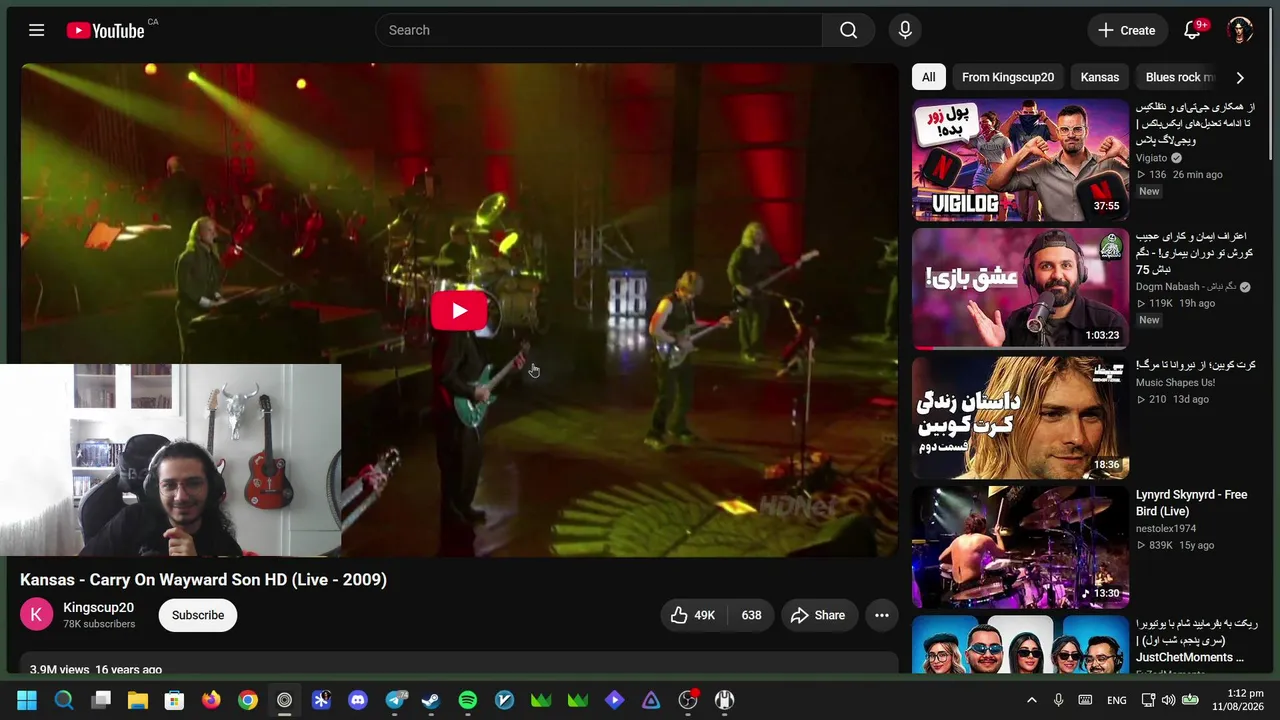Open Discord from the taskbar
Screen dimensions: 1280x720
[x=358, y=700]
